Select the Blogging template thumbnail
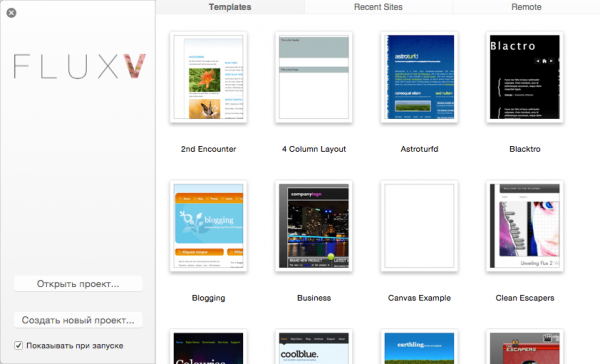This screenshot has width=600, height=364. pos(208,226)
